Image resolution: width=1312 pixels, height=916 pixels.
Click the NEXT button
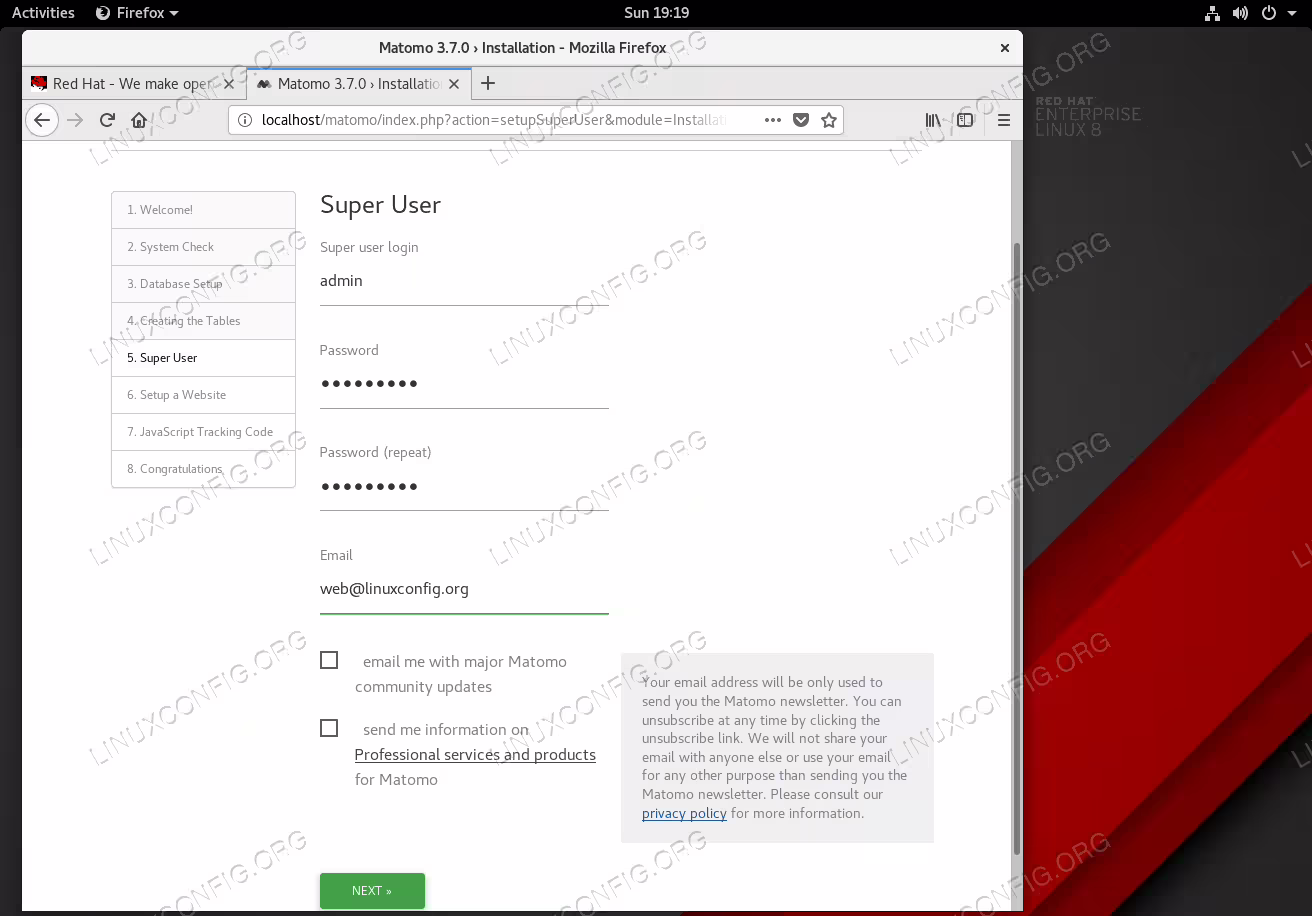click(x=372, y=891)
